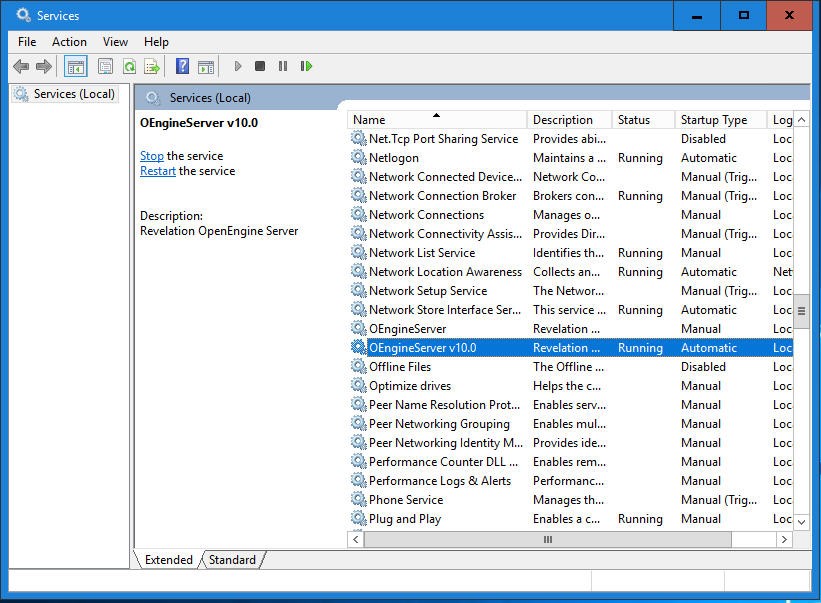The height and width of the screenshot is (603, 821).
Task: Click the Back arrow toolbar icon
Action: (21, 66)
